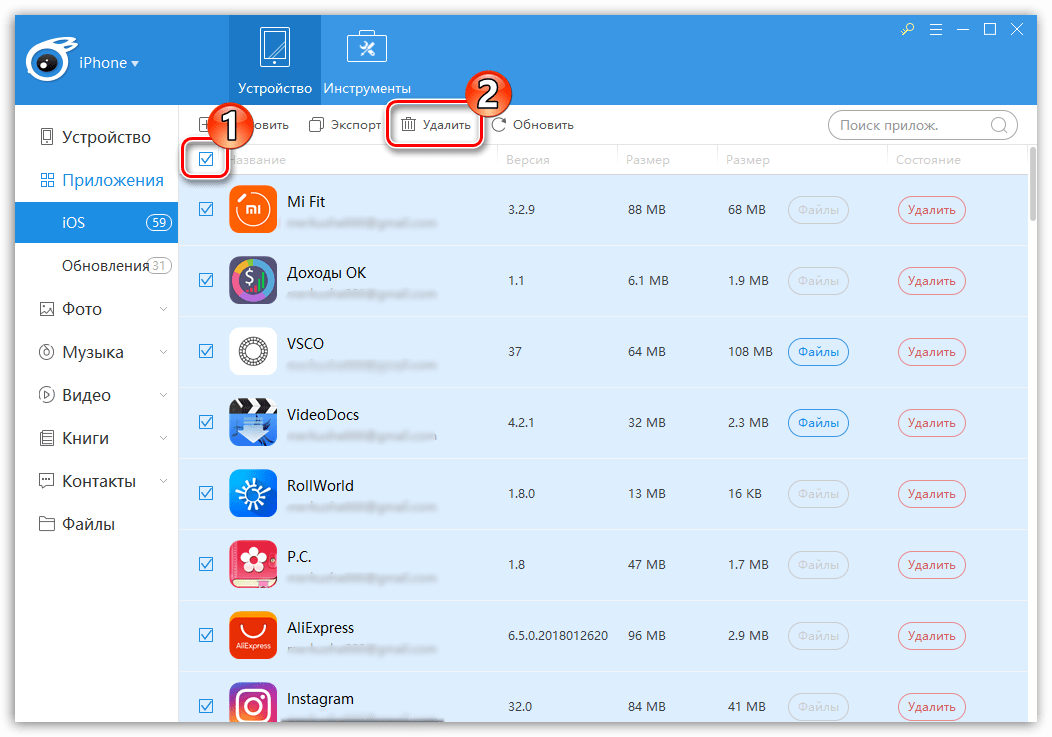Viewport: 1052px width, 737px height.
Task: Click Файлы button for VSCO
Action: pyautogui.click(x=818, y=352)
